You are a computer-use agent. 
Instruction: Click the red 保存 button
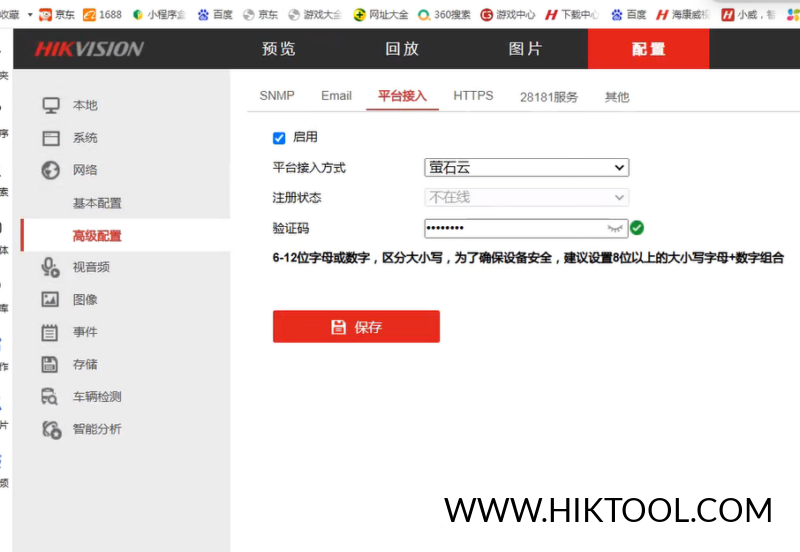(x=356, y=327)
